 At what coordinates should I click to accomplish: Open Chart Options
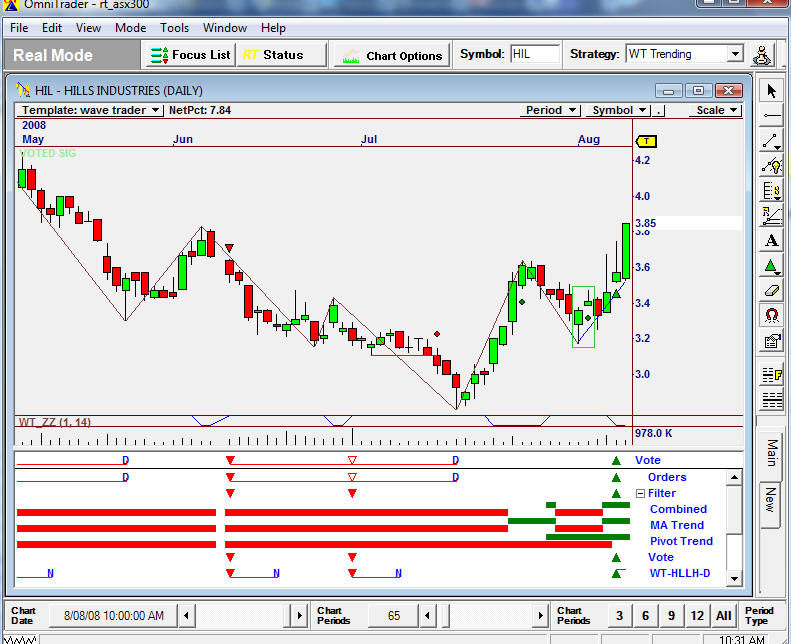[391, 55]
